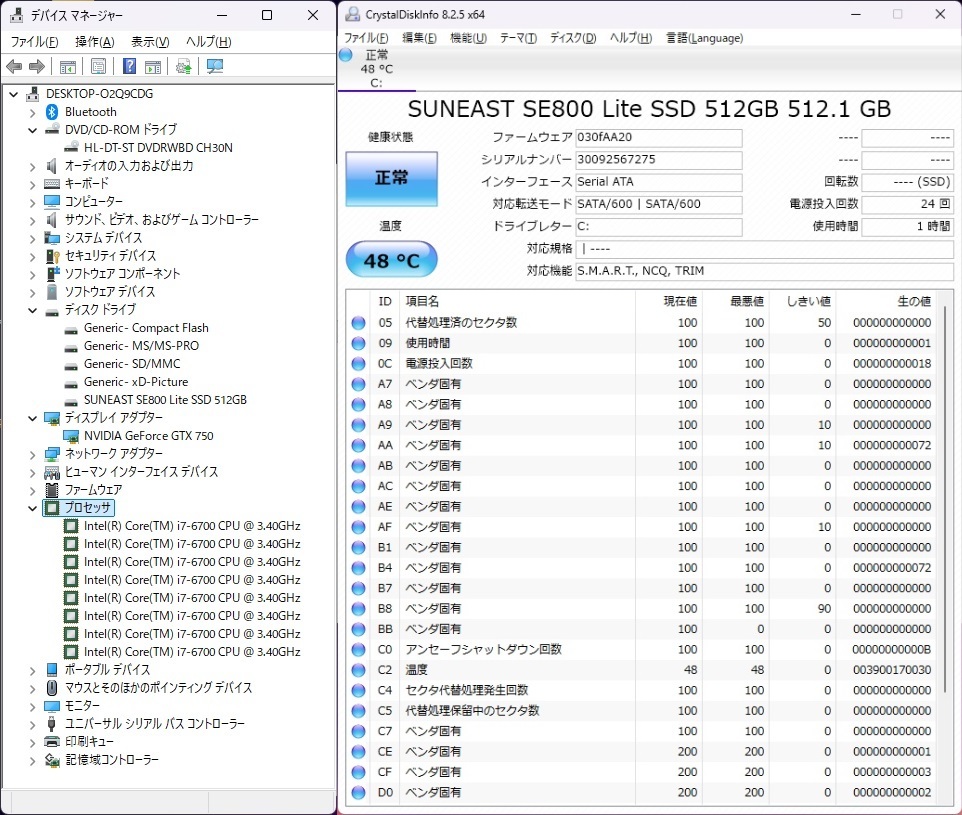
Task: Click the Scan for hardware changes icon
Action: pos(213,66)
